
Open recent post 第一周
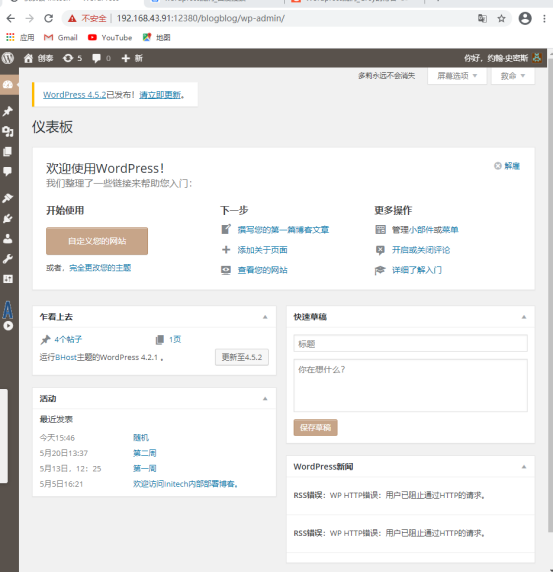coord(144,468)
